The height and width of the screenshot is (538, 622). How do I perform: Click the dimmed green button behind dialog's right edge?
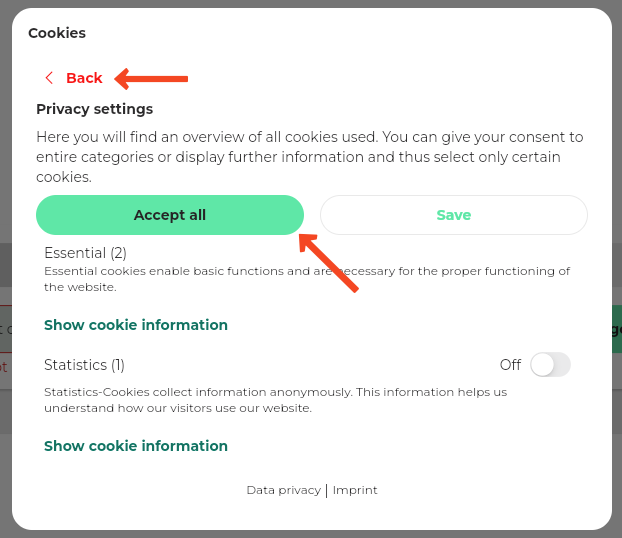tap(616, 331)
